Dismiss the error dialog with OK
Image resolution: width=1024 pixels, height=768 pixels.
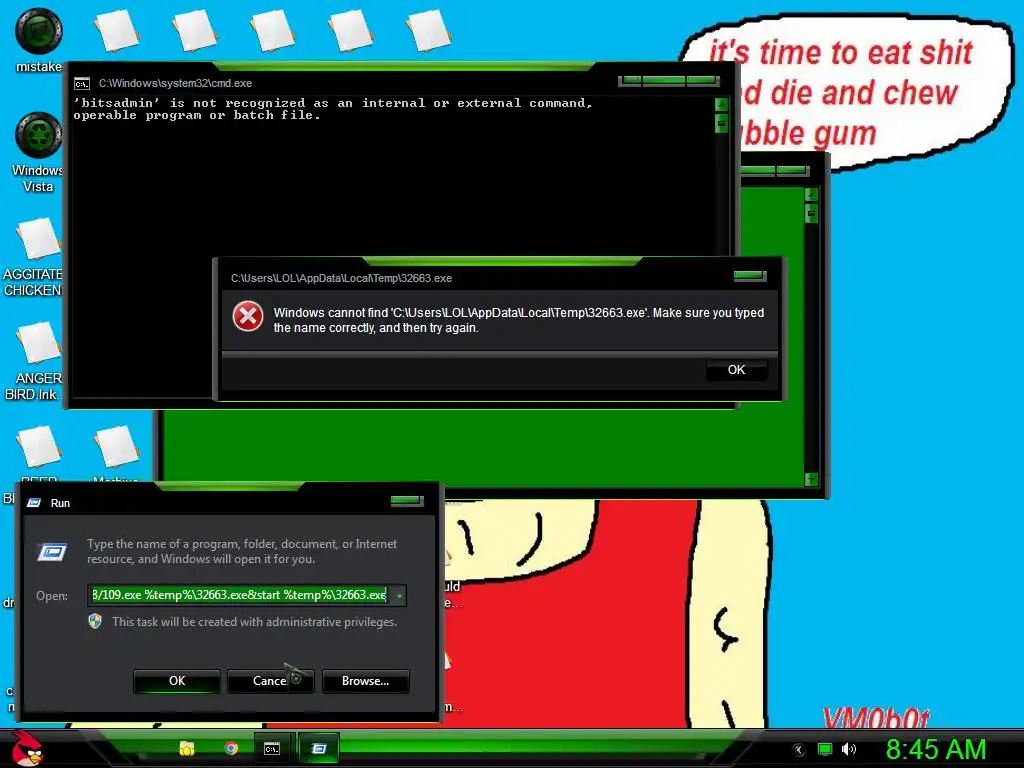tap(736, 370)
